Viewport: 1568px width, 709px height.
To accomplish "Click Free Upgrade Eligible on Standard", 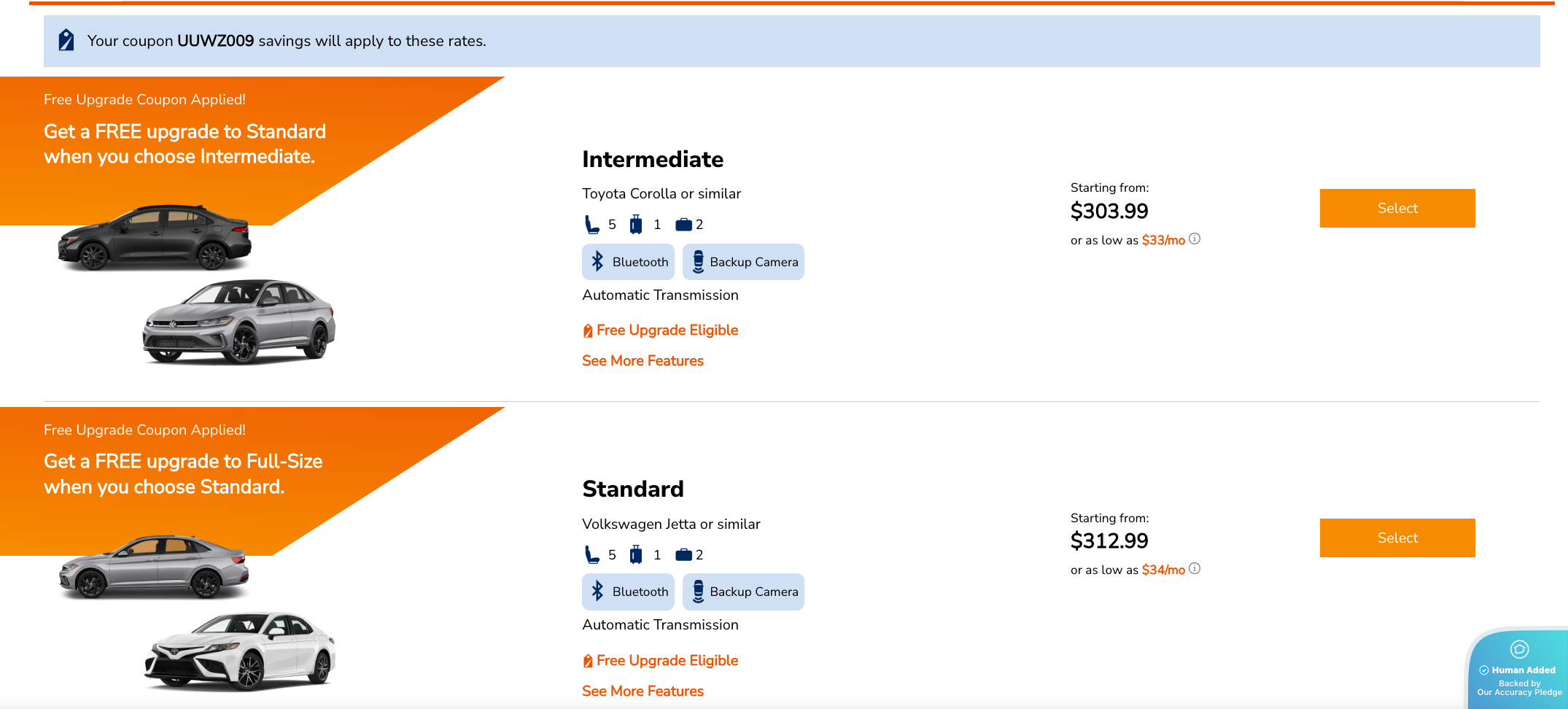I will pos(659,660).
